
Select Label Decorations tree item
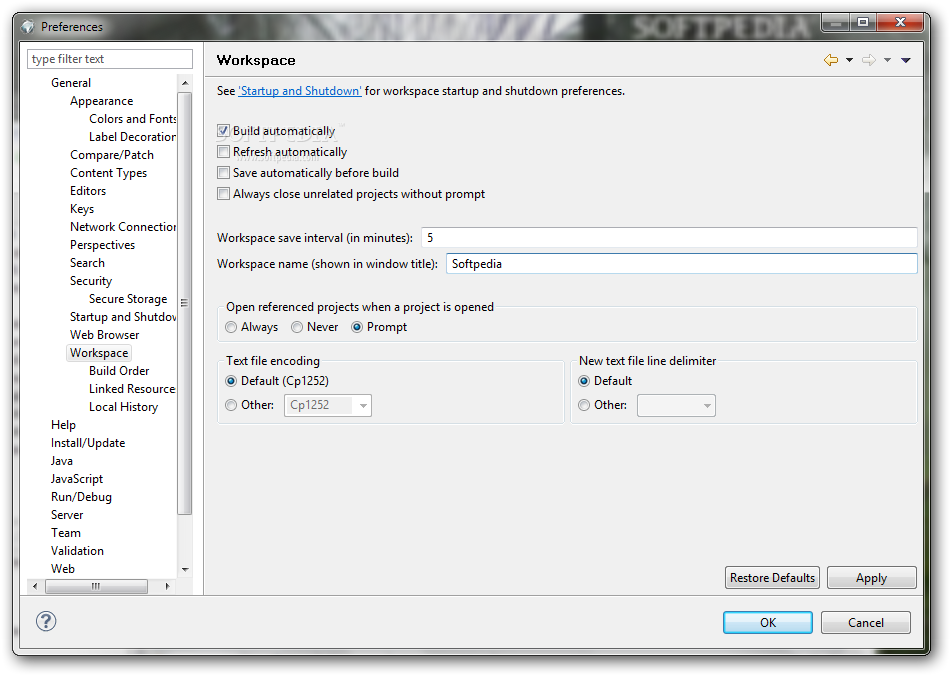click(x=132, y=137)
